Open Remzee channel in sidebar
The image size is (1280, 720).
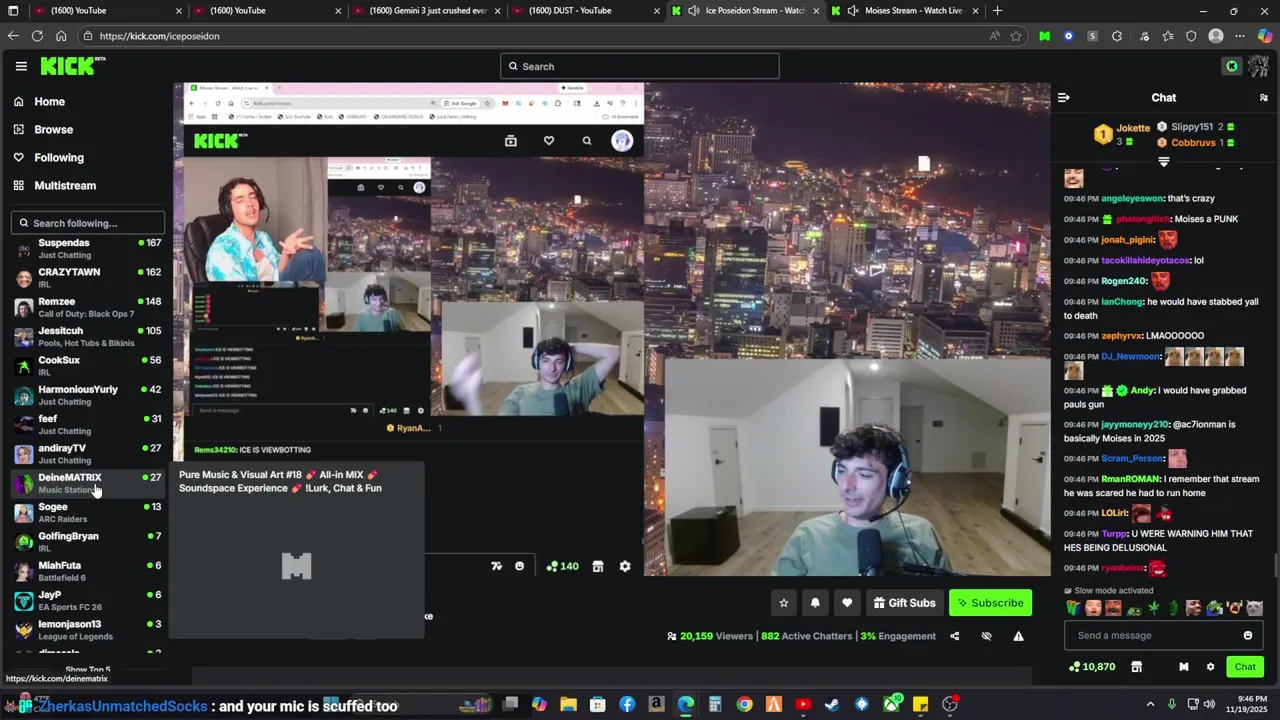(x=88, y=307)
